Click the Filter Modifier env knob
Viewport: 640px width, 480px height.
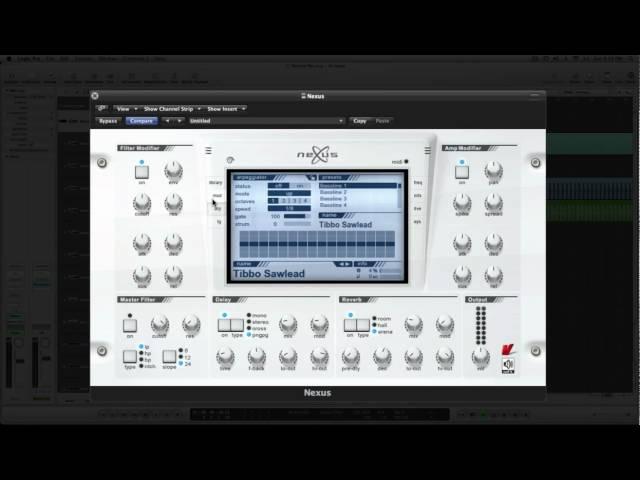click(x=173, y=170)
